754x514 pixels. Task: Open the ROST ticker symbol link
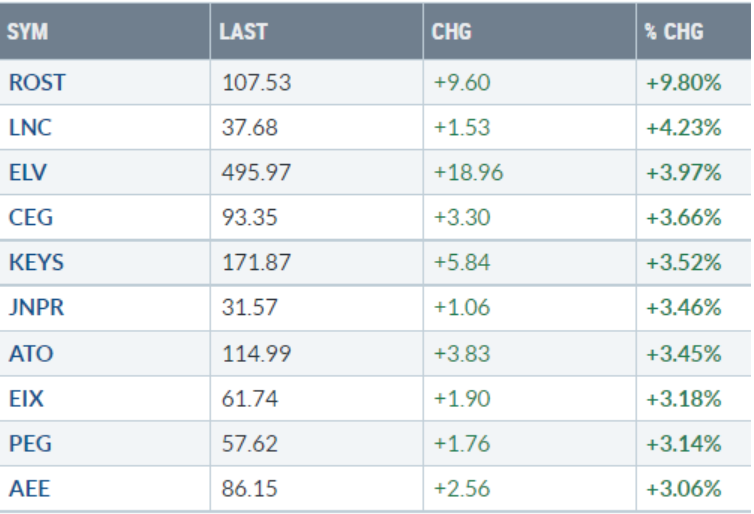[x=37, y=83]
